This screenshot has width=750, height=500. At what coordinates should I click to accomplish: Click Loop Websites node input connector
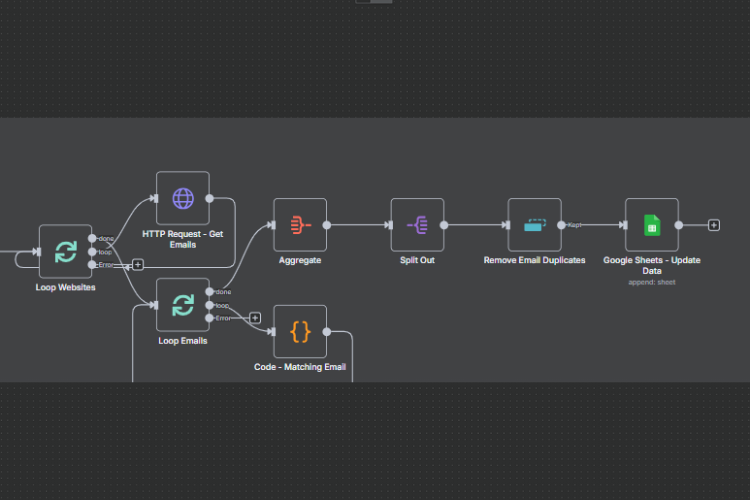37,252
